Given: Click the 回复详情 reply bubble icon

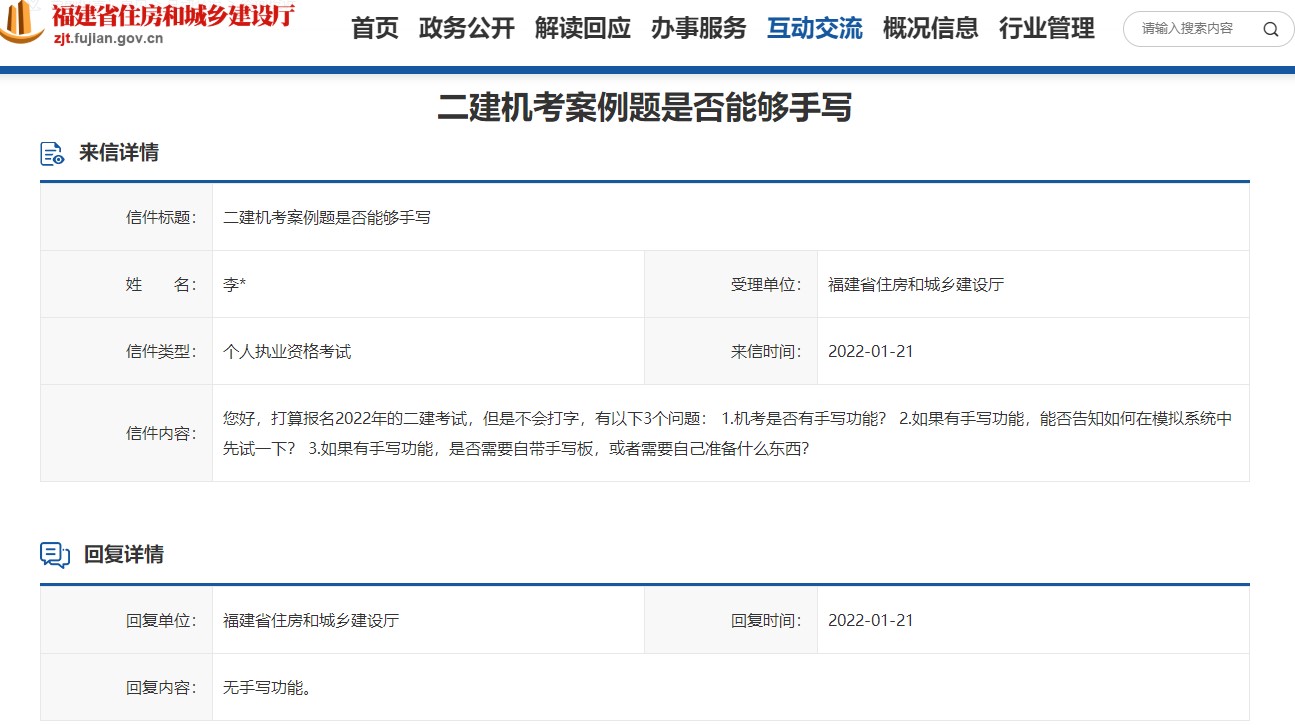Looking at the screenshot, I should [x=53, y=555].
